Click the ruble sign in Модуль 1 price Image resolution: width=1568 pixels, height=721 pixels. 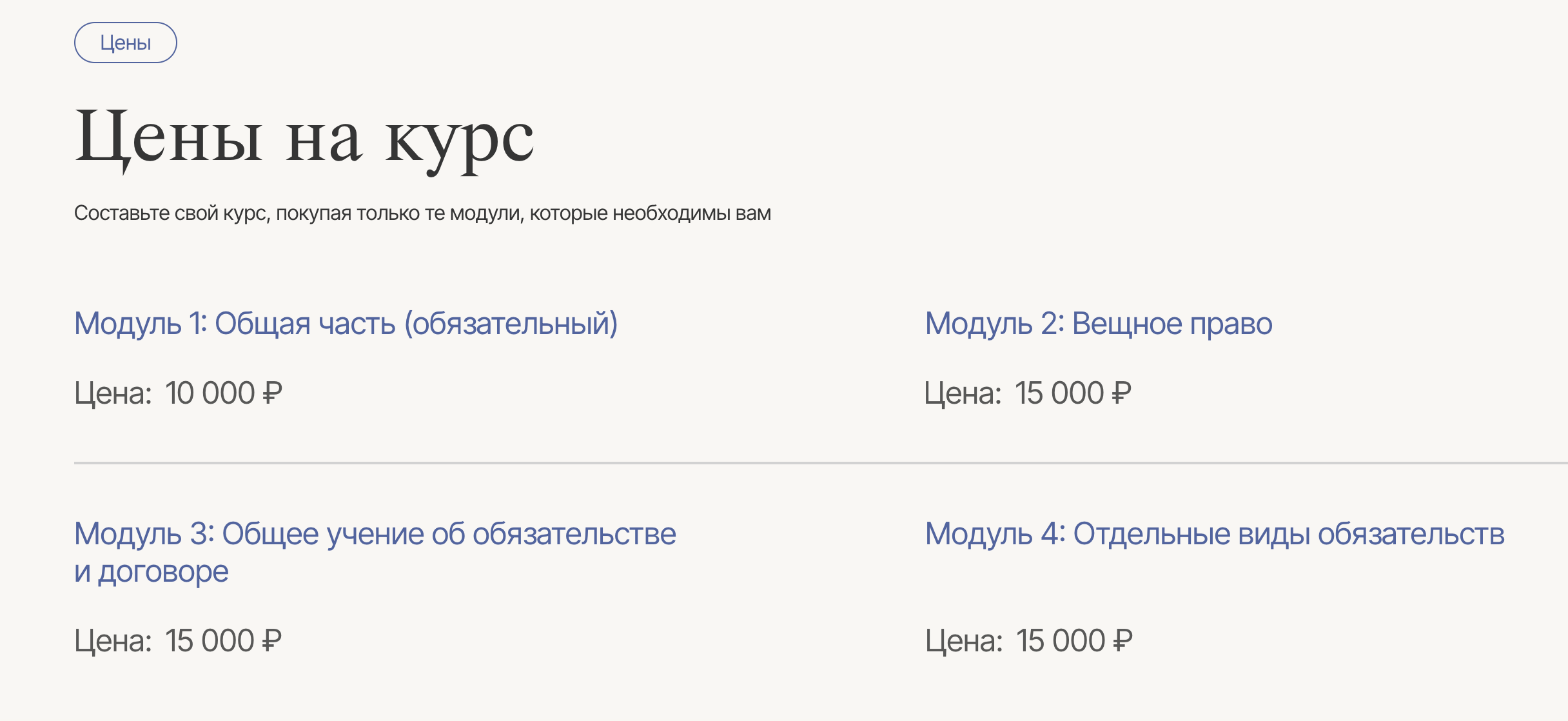point(273,393)
